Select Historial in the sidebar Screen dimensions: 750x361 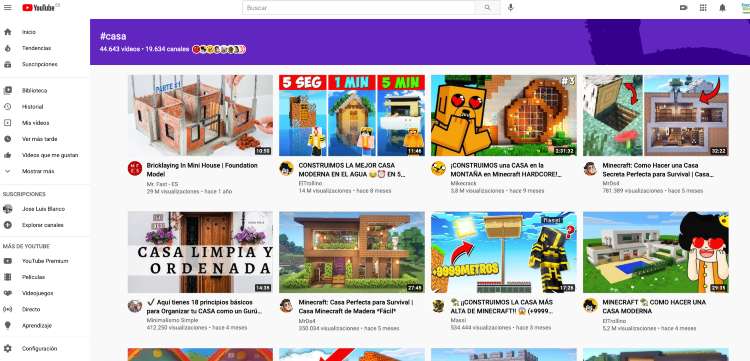pyautogui.click(x=33, y=107)
